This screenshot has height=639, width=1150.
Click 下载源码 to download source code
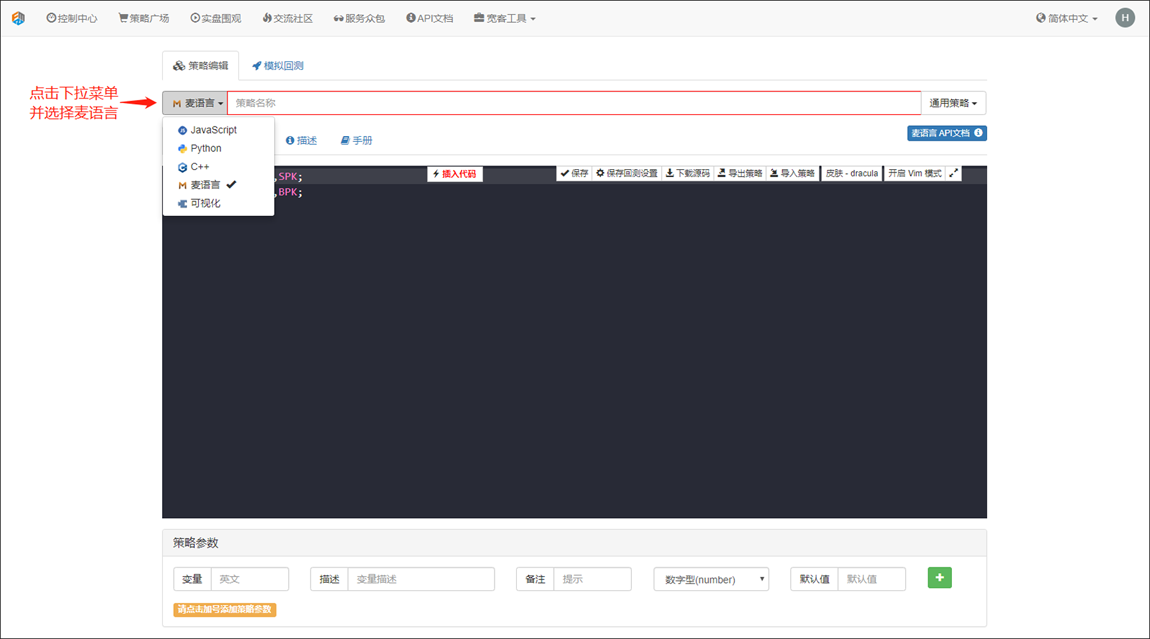pos(688,173)
